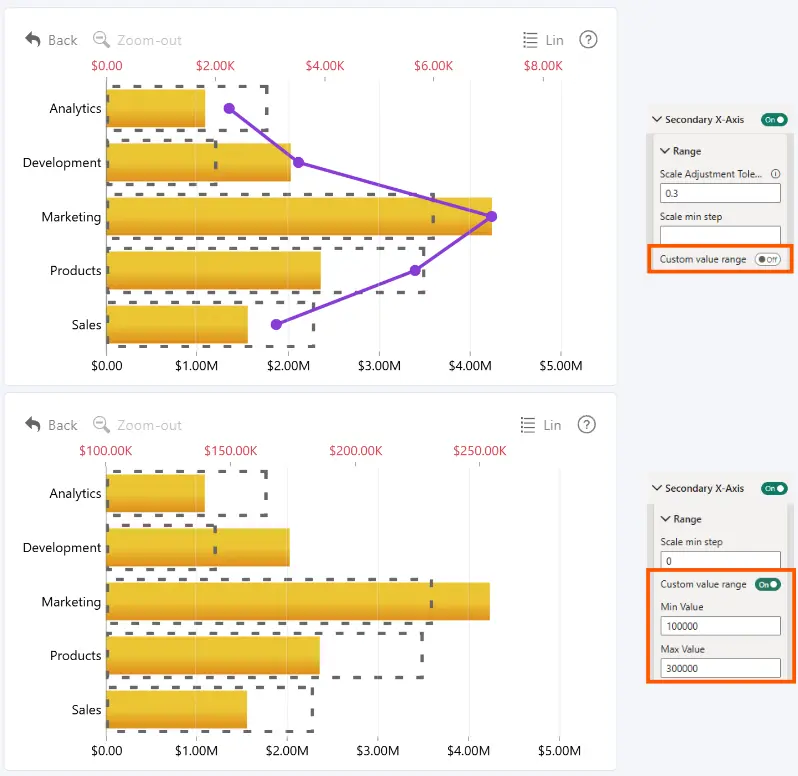Disable the Custom value range toggle that is On

767,584
